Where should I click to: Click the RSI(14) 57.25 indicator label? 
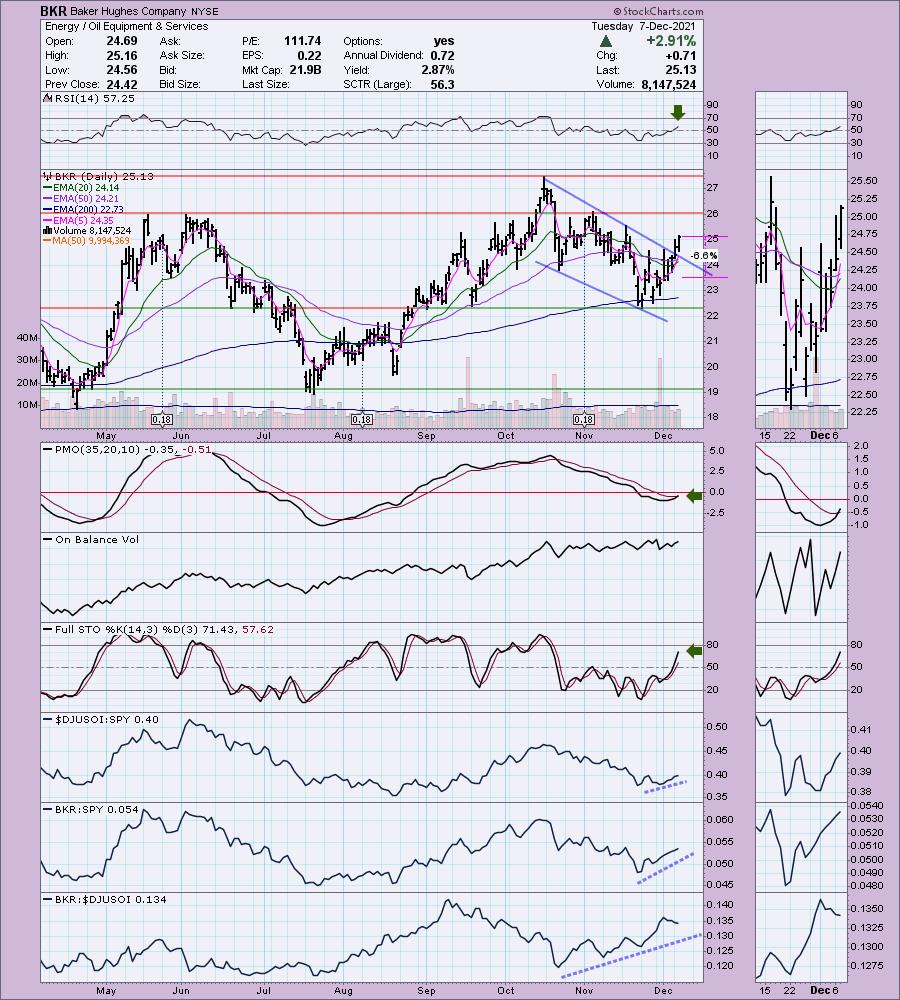pyautogui.click(x=95, y=98)
